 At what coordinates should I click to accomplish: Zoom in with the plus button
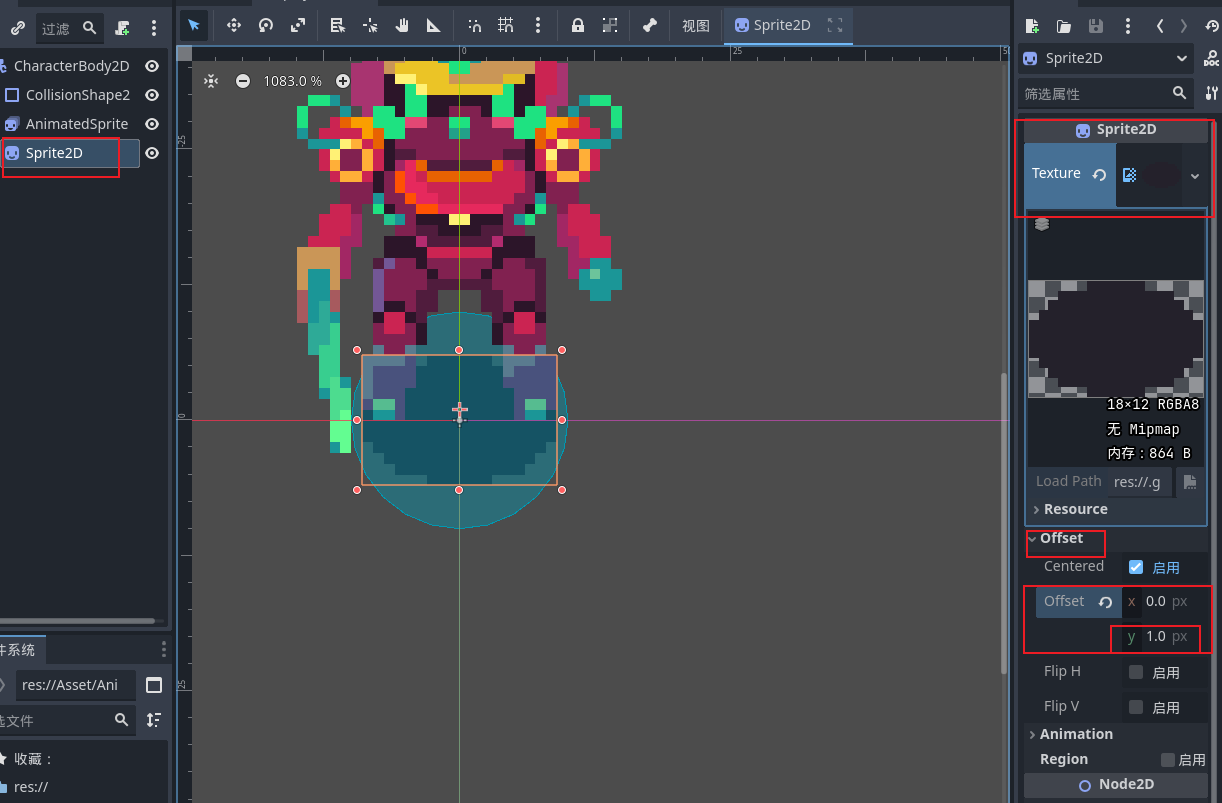click(343, 81)
